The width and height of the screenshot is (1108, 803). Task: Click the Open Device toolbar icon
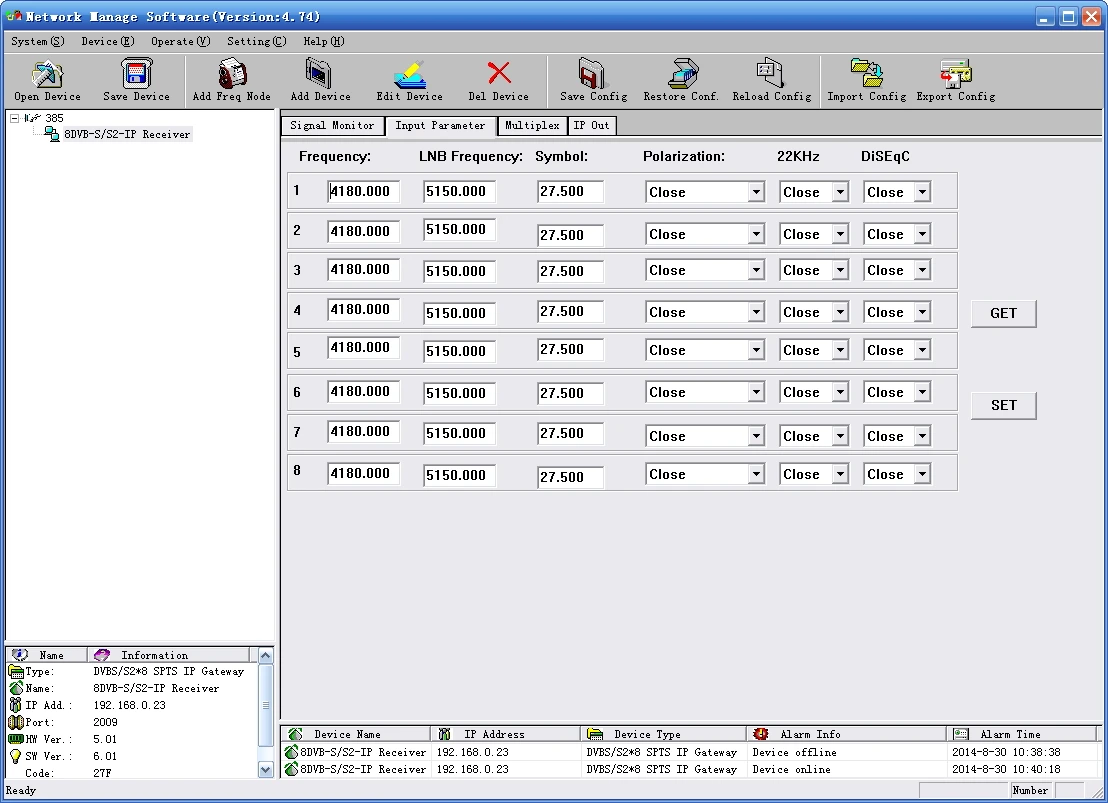tap(47, 74)
